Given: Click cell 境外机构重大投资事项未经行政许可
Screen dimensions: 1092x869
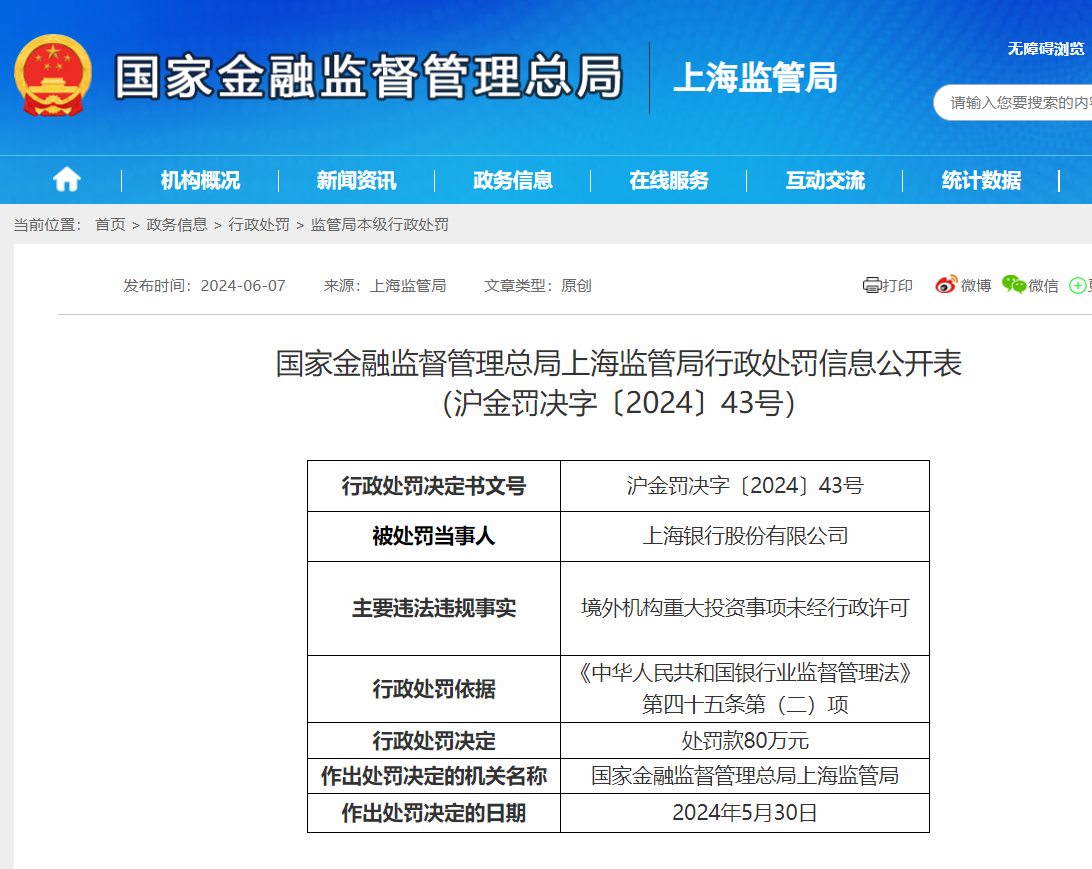Looking at the screenshot, I should pyautogui.click(x=744, y=608).
